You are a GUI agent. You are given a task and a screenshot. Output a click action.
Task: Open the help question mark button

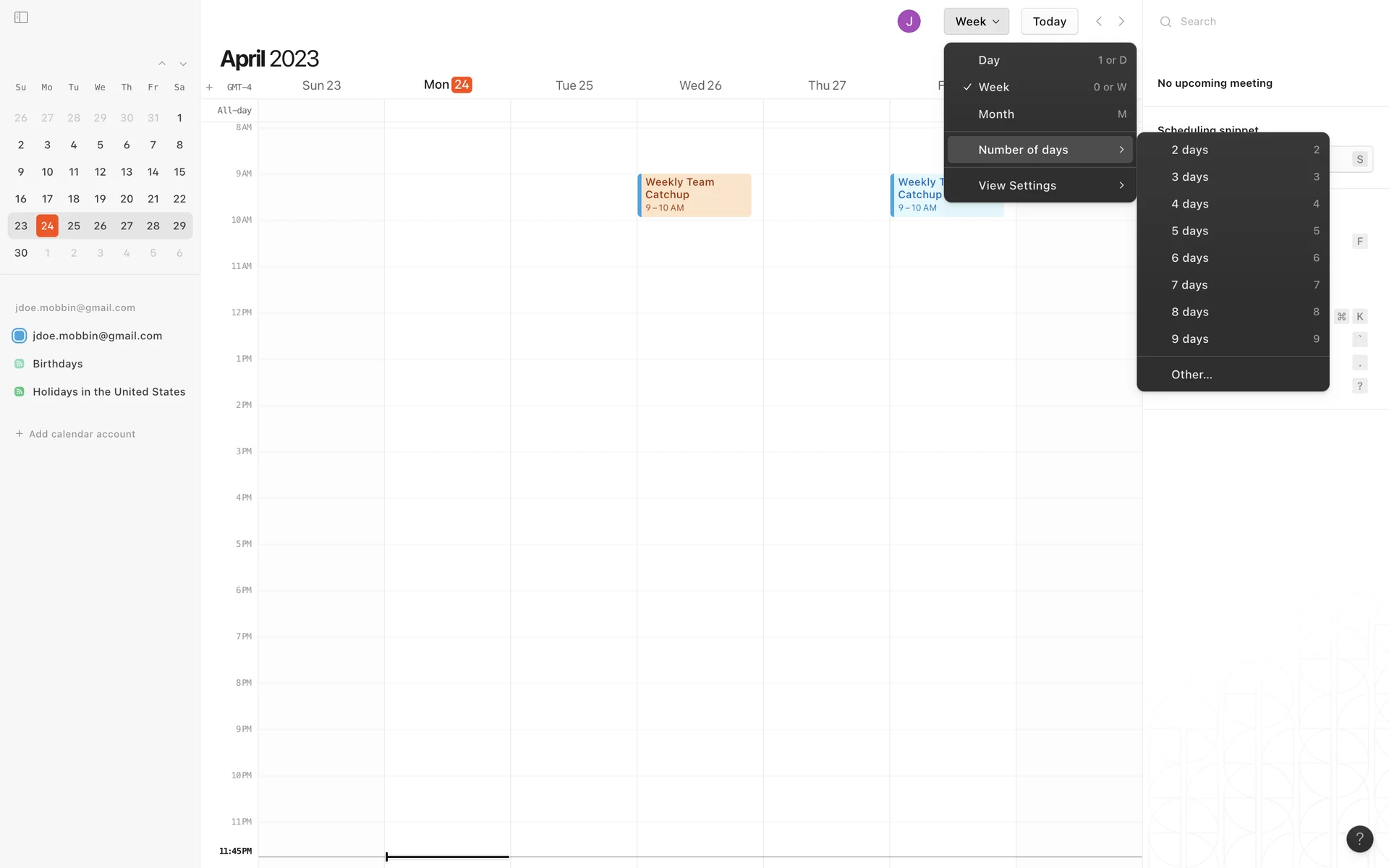coord(1359,839)
